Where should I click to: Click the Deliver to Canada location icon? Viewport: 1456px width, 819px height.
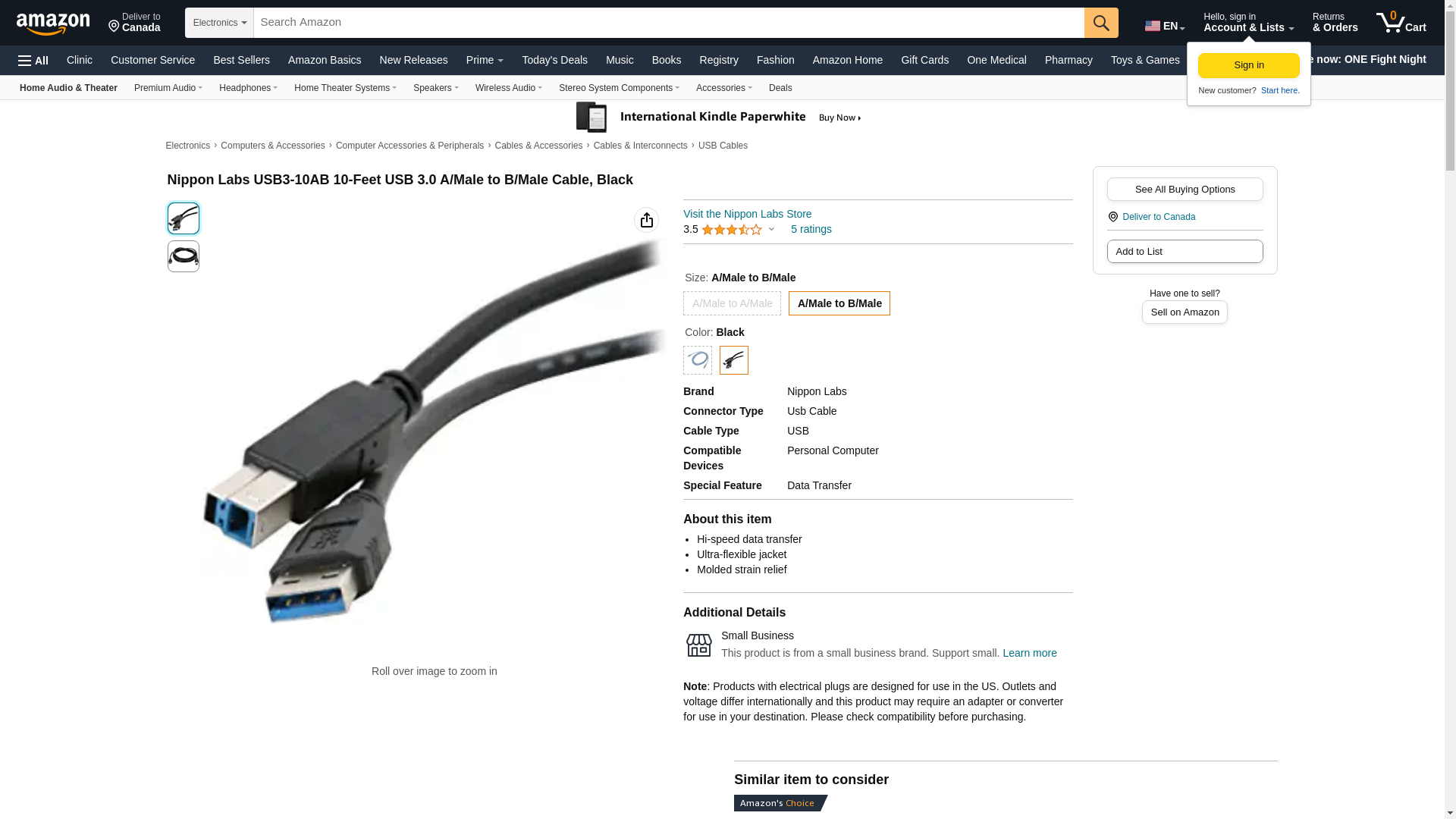[x=1112, y=217]
